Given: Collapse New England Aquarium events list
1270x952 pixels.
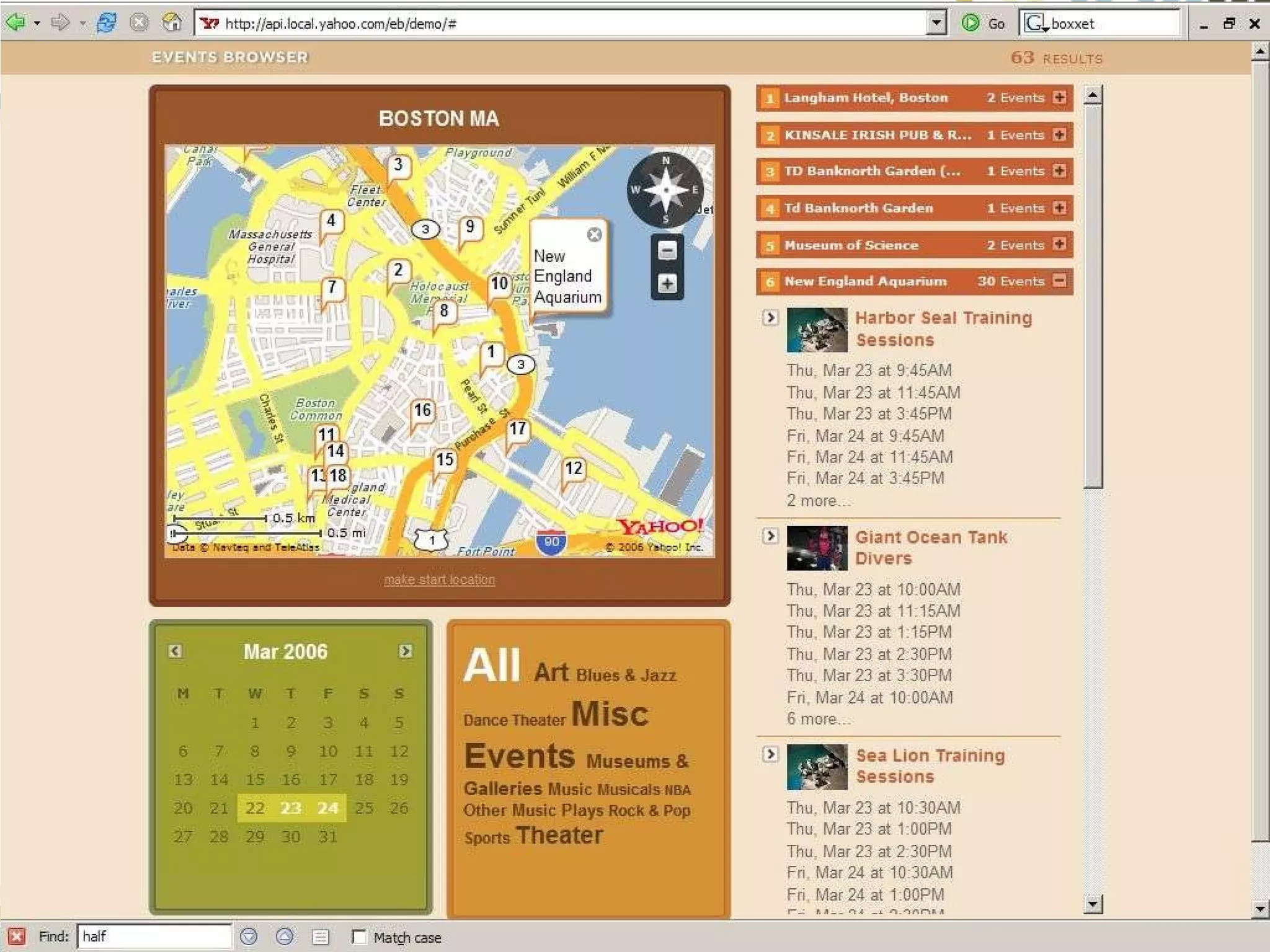Looking at the screenshot, I should pyautogui.click(x=1060, y=281).
